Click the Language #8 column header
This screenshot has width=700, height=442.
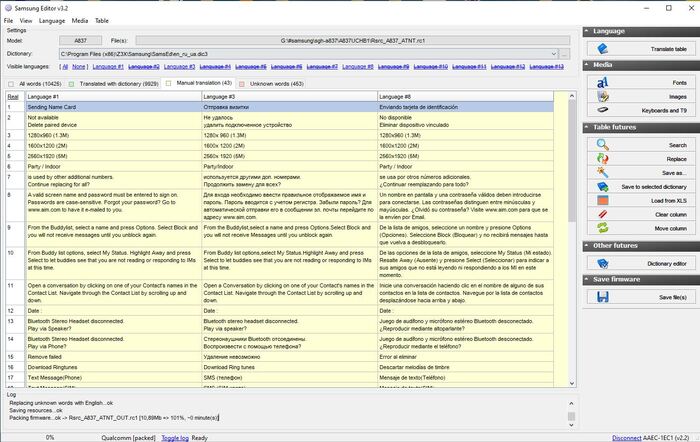click(x=465, y=96)
